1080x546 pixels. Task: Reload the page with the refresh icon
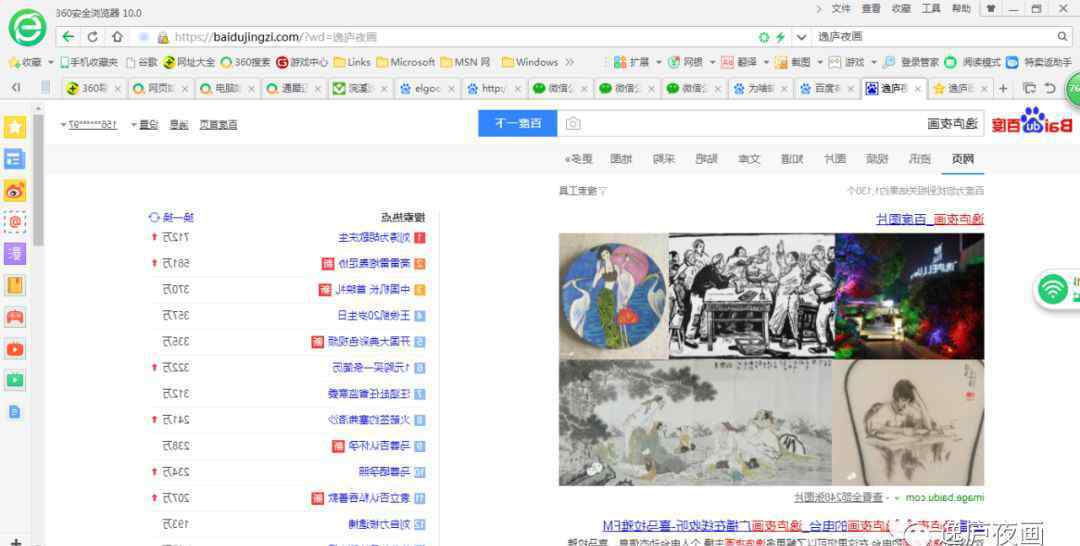pyautogui.click(x=92, y=37)
